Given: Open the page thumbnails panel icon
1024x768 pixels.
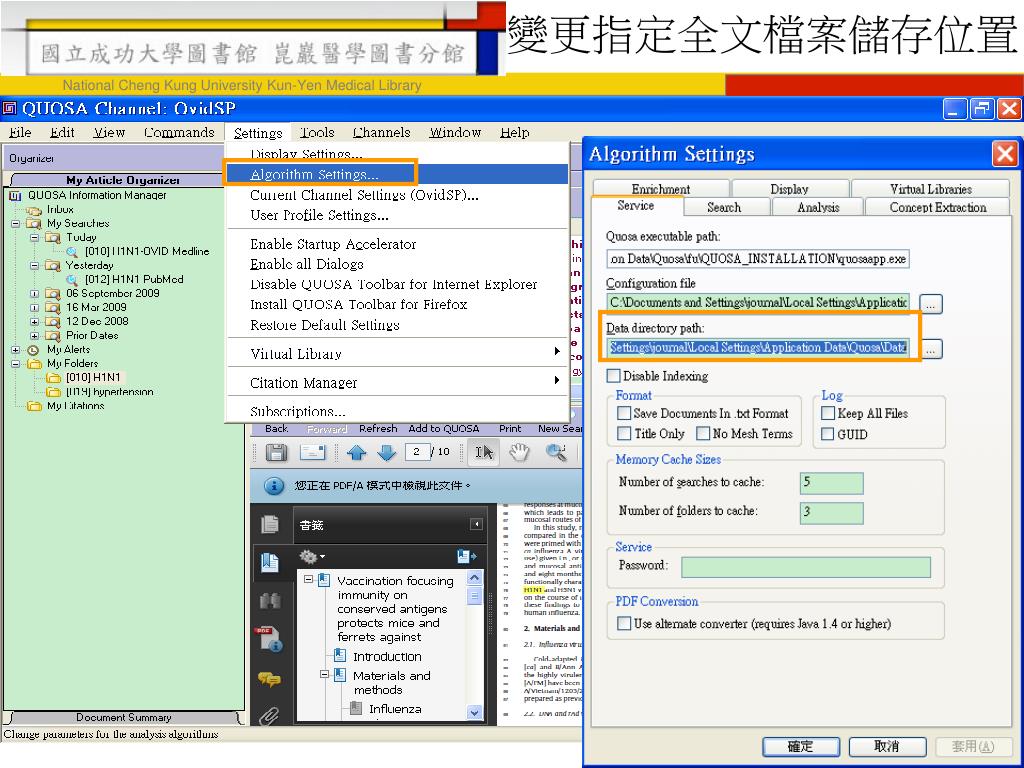Looking at the screenshot, I should 270,524.
